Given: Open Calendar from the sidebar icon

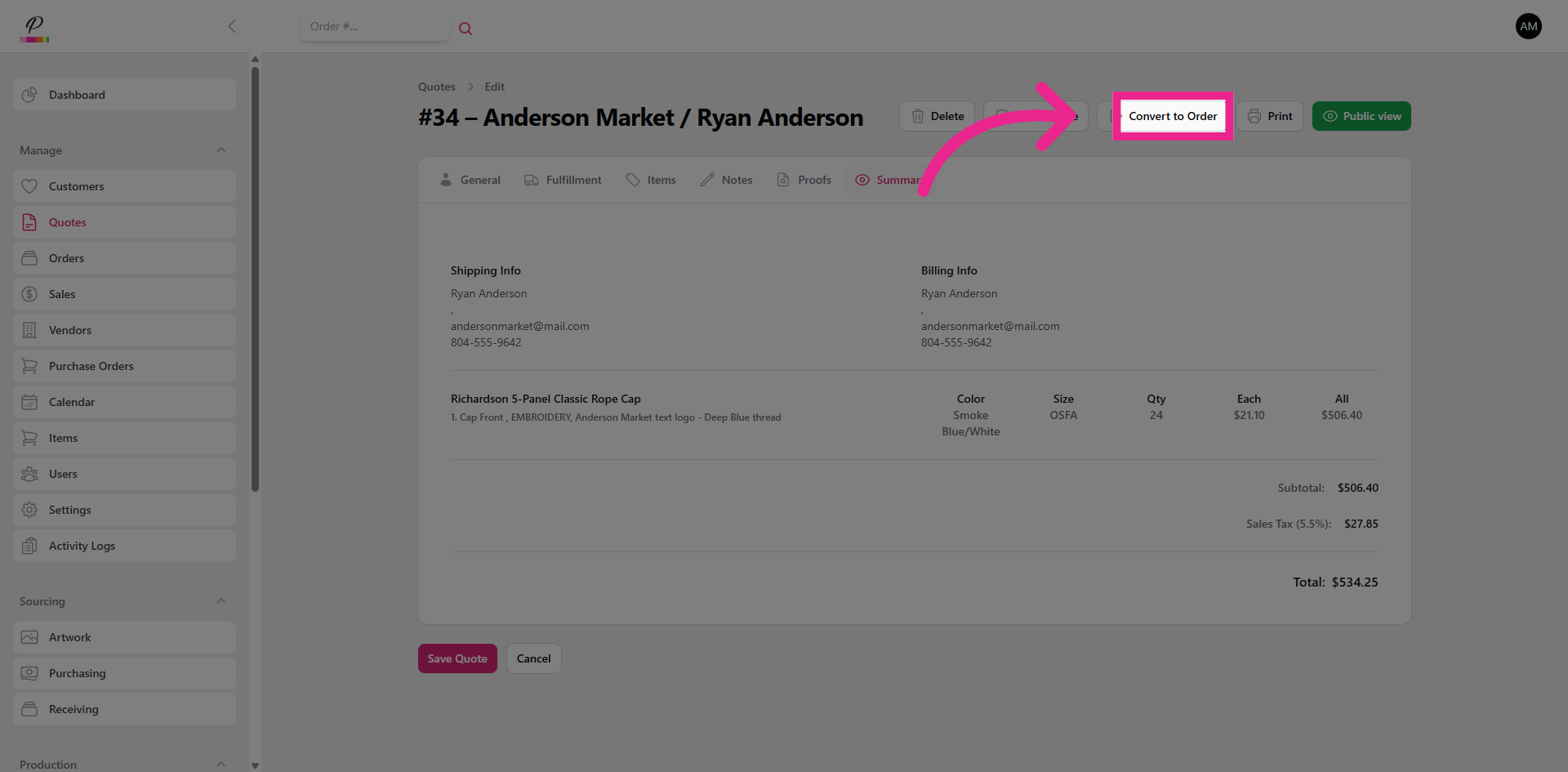Looking at the screenshot, I should point(29,402).
